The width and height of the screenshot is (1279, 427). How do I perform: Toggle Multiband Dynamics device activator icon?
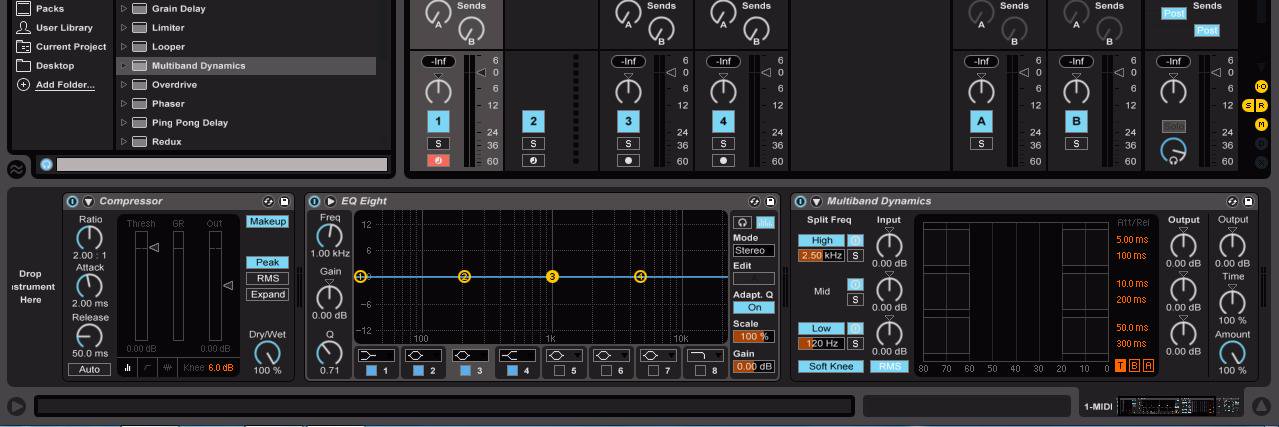801,201
